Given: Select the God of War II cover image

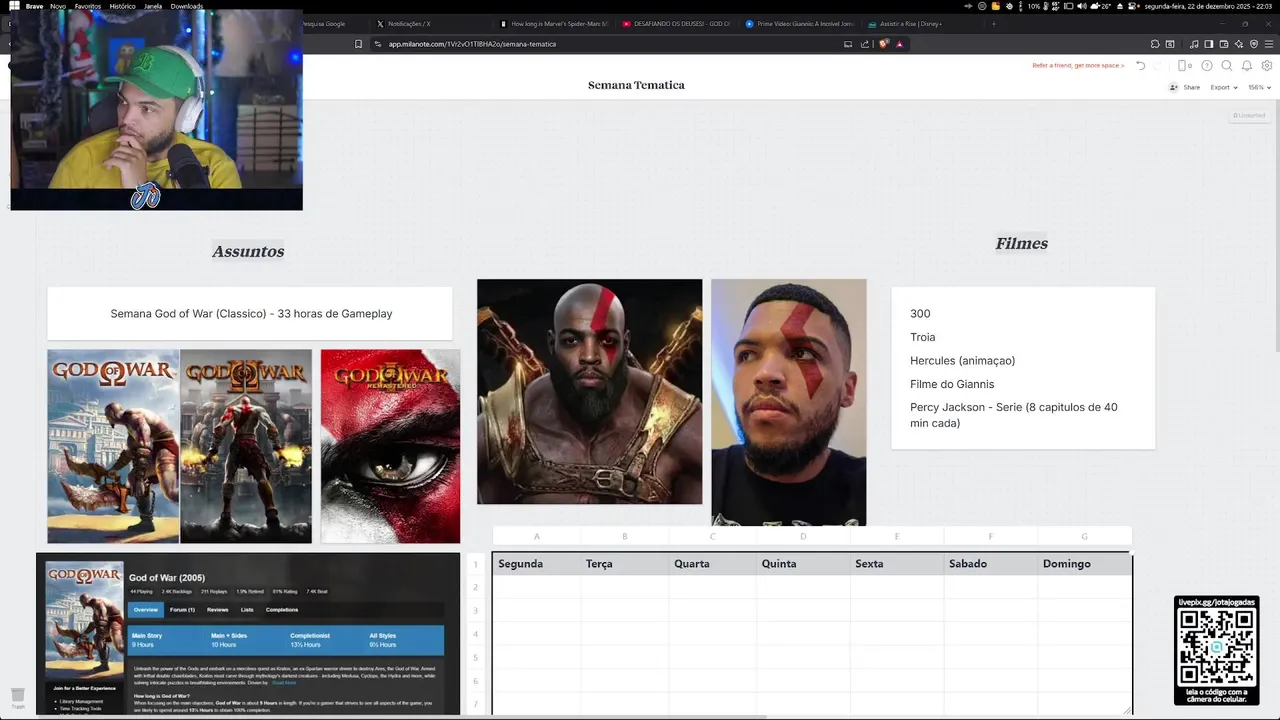Looking at the screenshot, I should (246, 446).
